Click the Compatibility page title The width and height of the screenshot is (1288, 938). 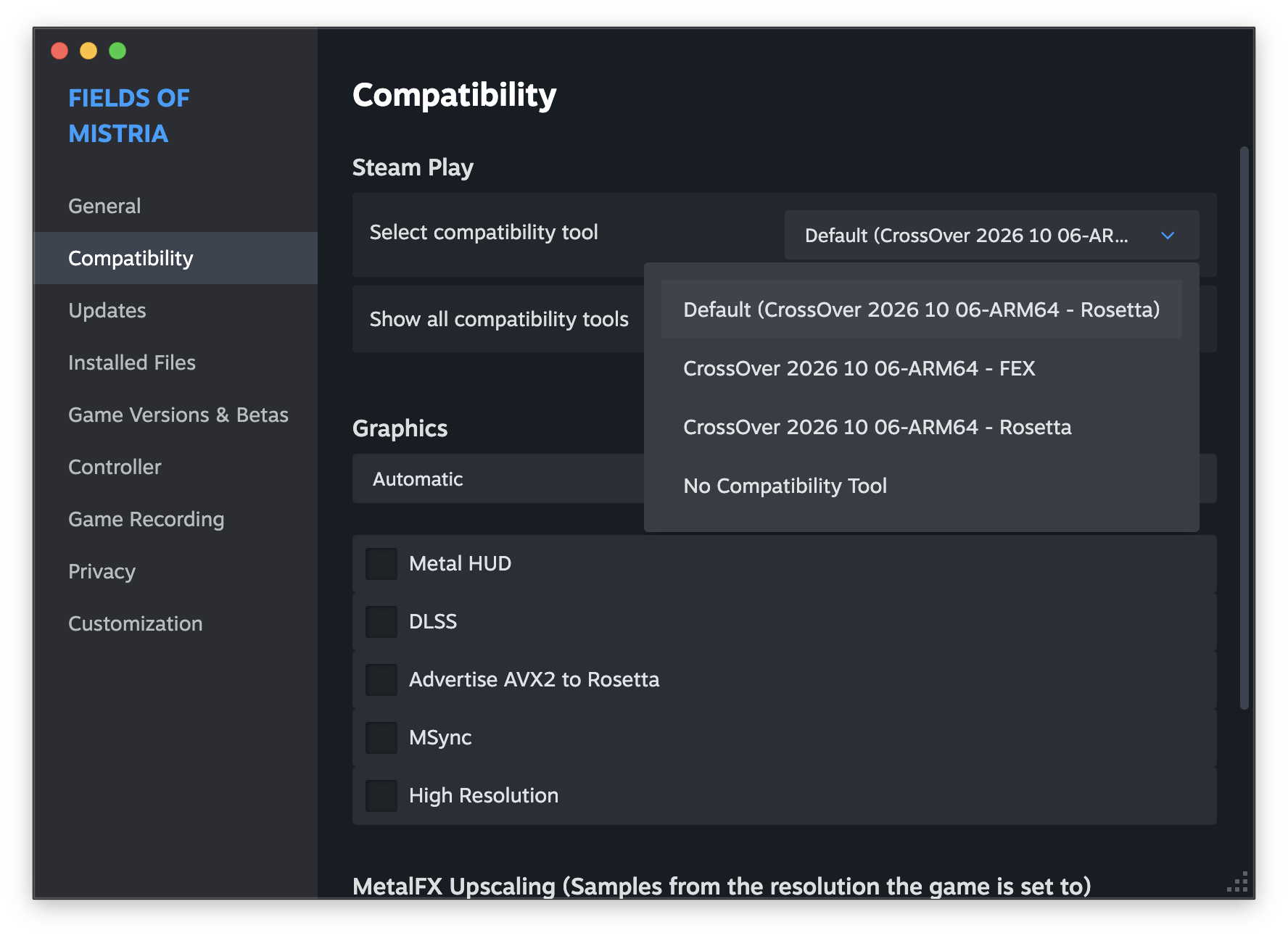pos(455,95)
